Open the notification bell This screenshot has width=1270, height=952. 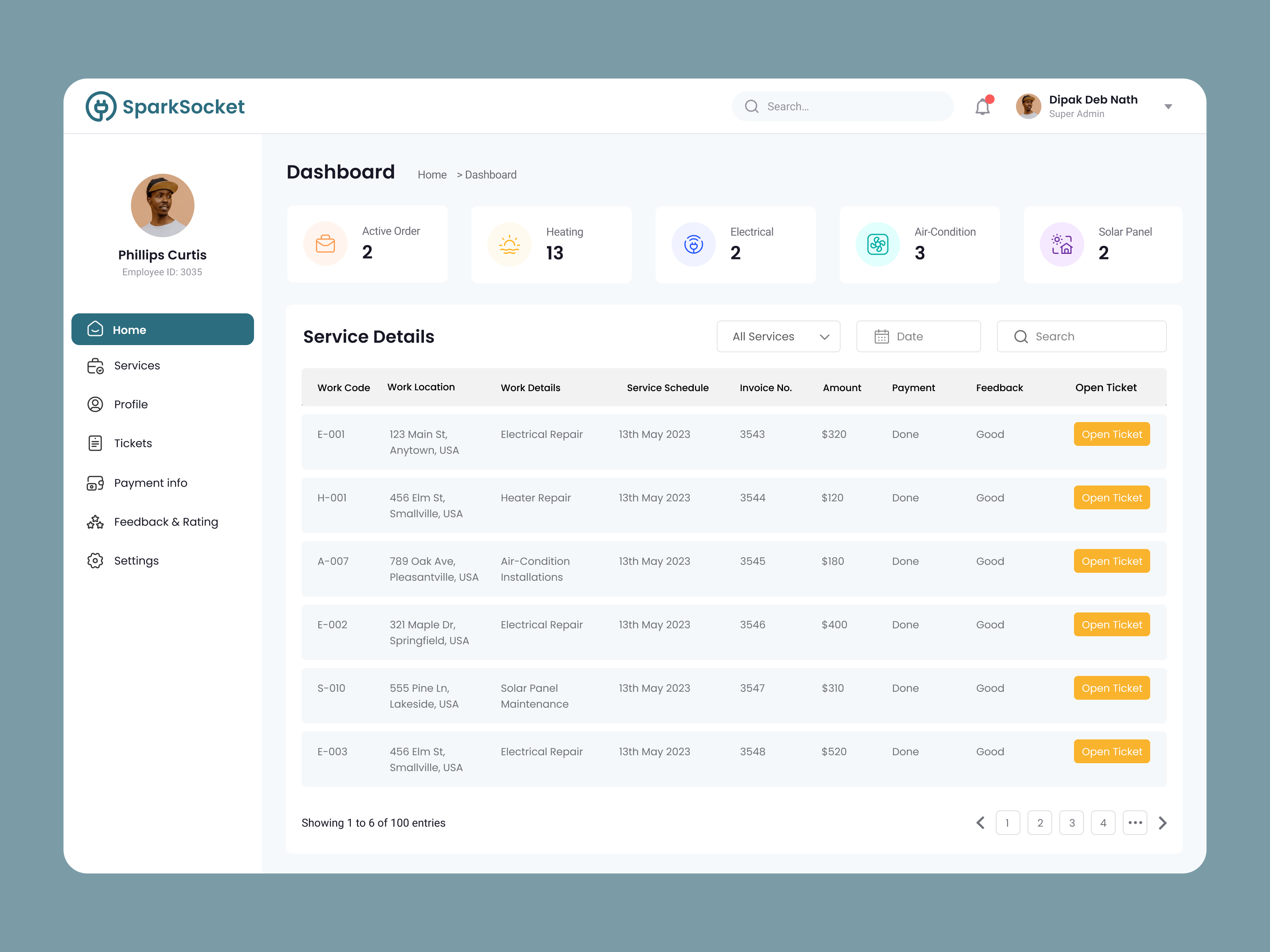982,106
